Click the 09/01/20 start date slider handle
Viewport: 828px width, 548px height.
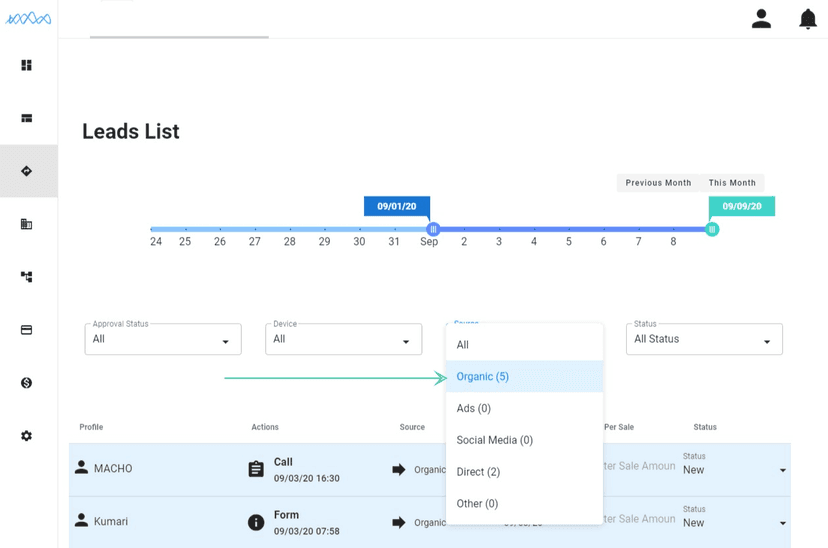coord(433,229)
